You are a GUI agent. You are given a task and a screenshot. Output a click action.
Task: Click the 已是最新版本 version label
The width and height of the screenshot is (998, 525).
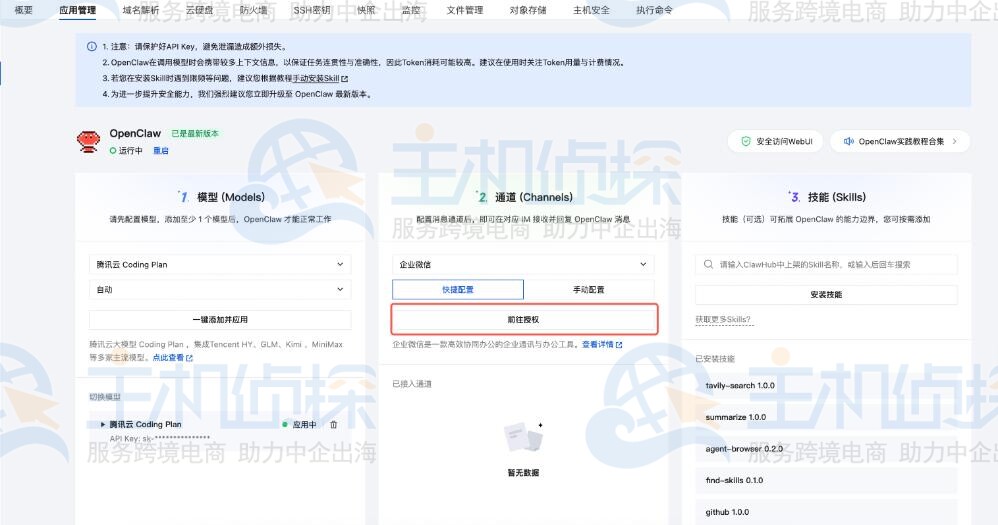click(195, 134)
